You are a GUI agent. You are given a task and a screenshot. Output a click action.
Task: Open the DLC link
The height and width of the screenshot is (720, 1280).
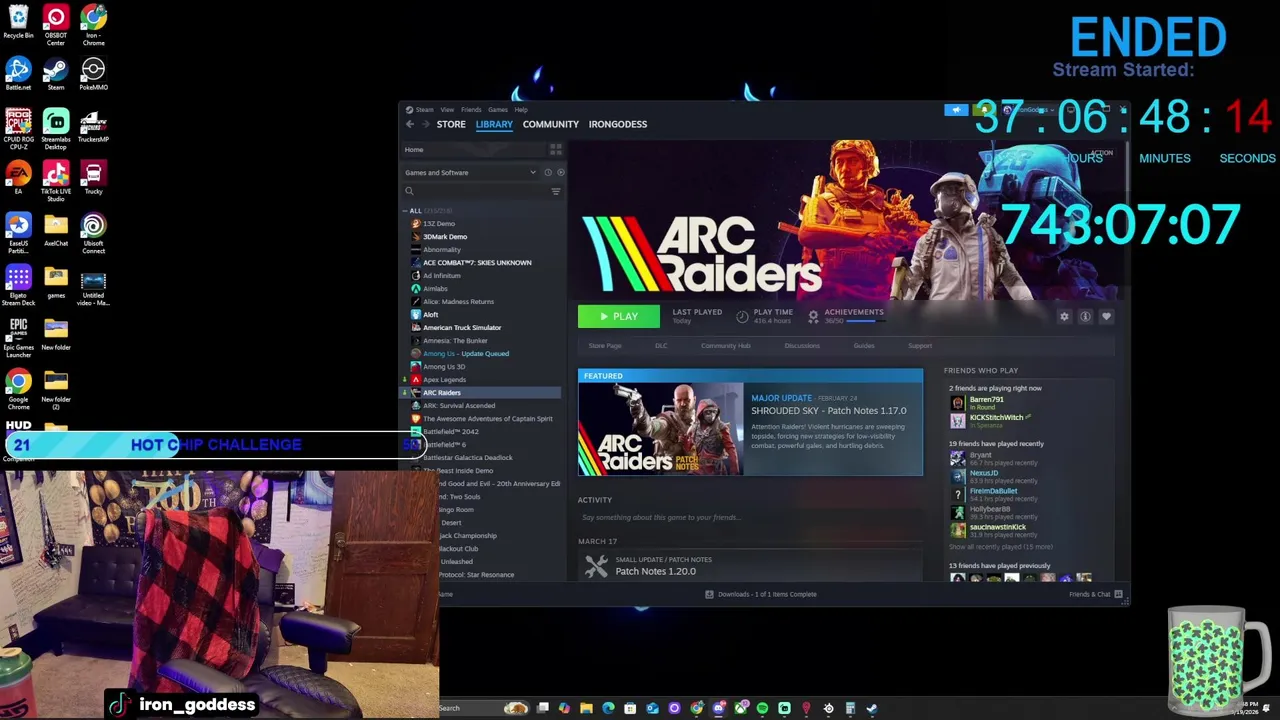(661, 346)
